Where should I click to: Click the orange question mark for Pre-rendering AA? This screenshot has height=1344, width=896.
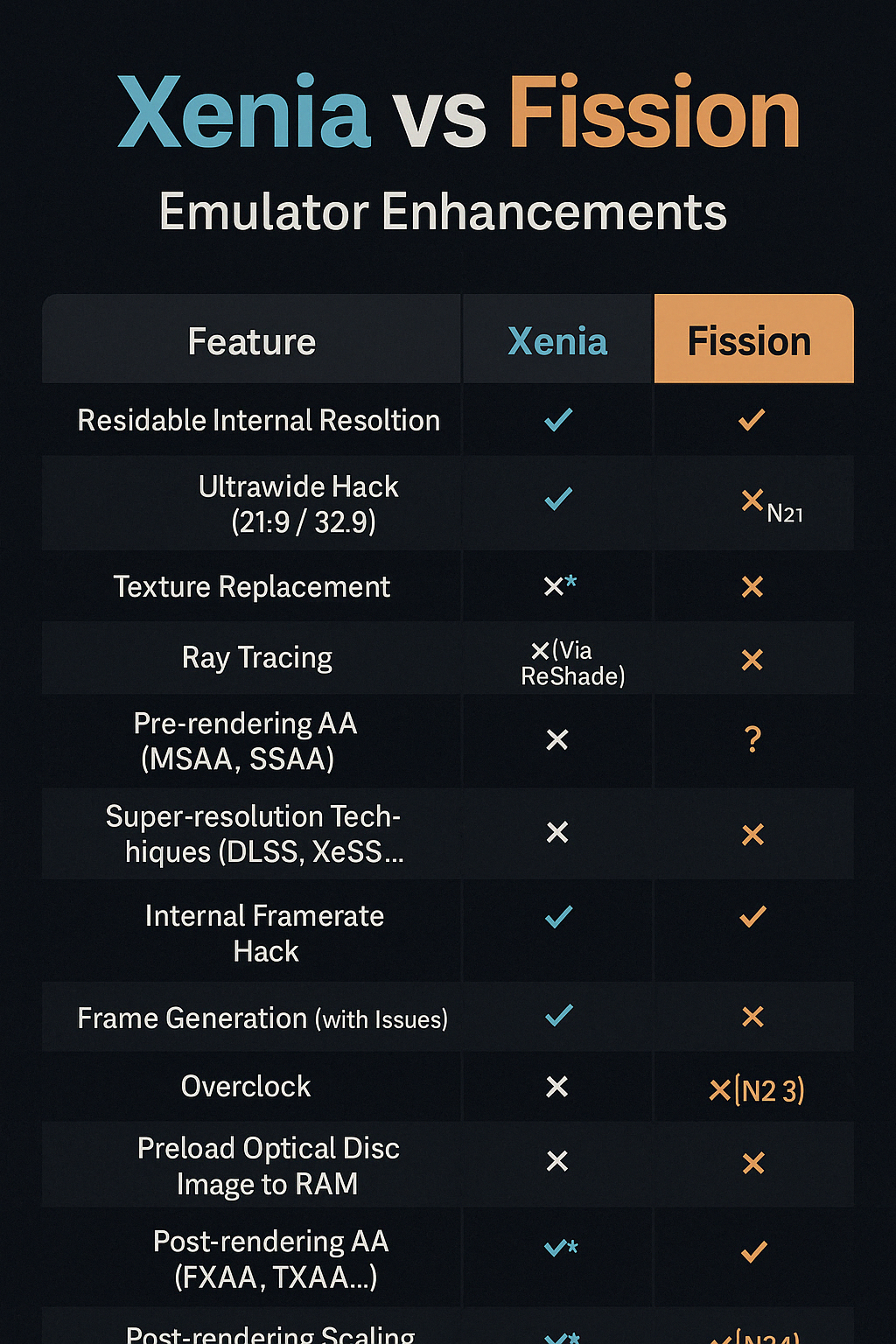pos(752,740)
